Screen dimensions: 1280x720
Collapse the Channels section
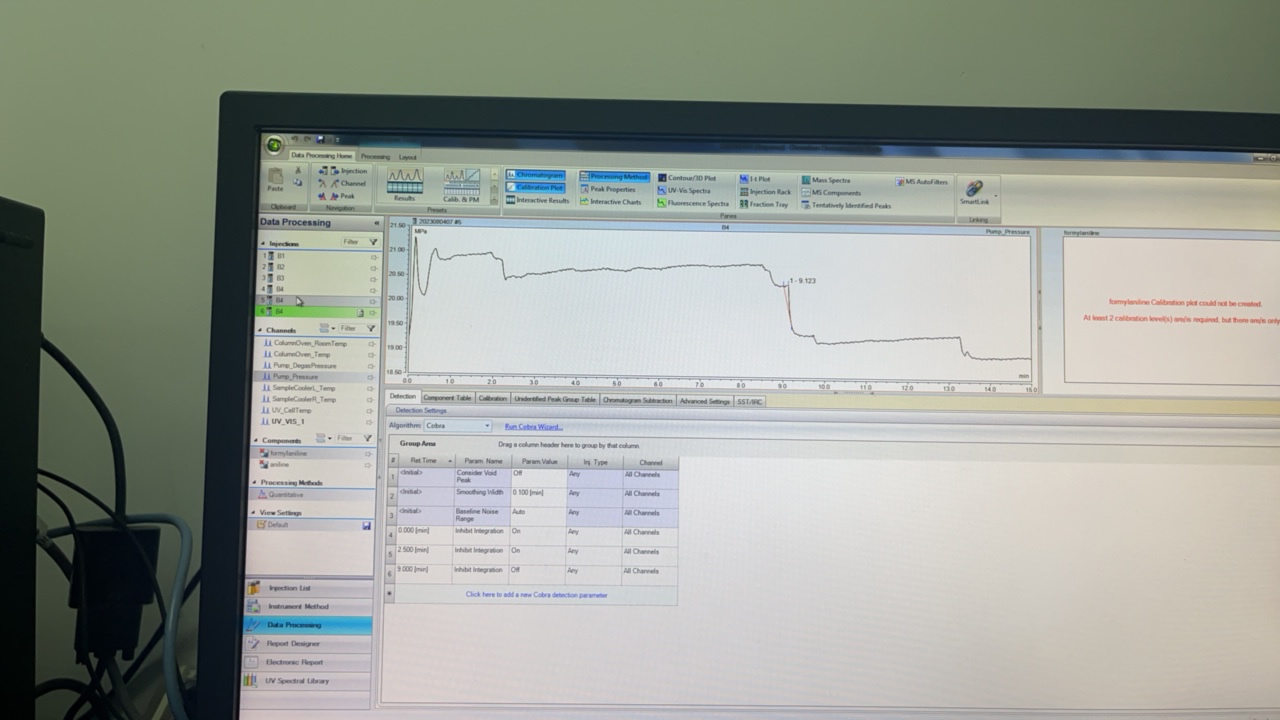(260, 329)
